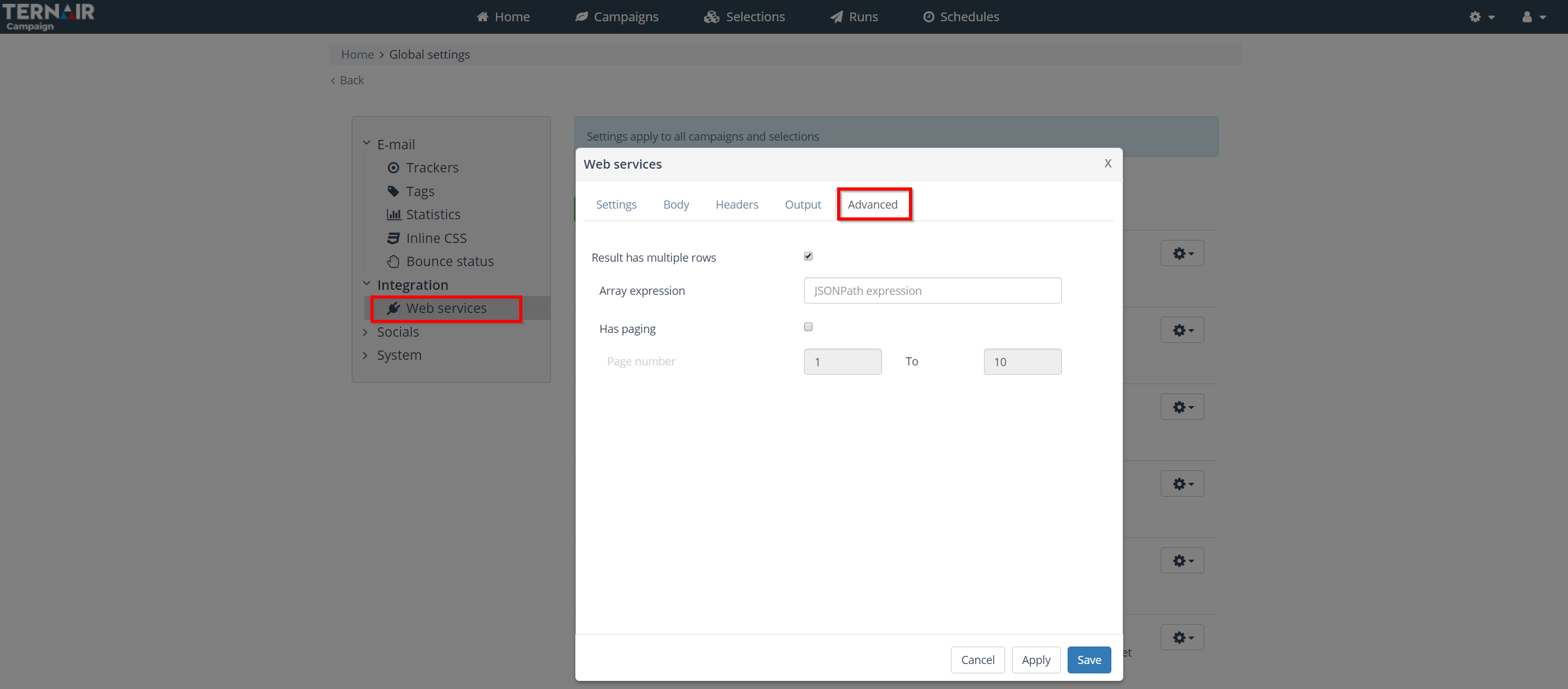Click the Trackers target icon
The height and width of the screenshot is (689, 1568).
pos(394,167)
